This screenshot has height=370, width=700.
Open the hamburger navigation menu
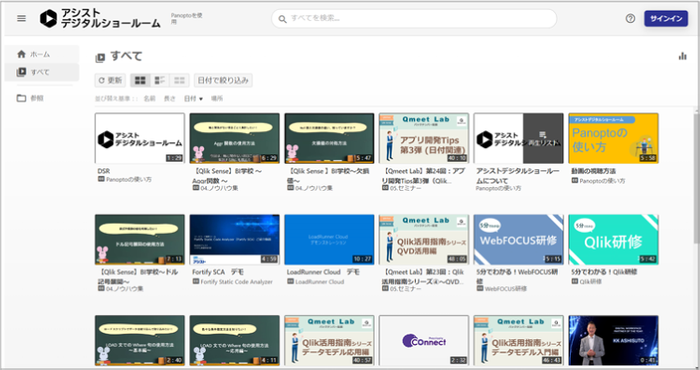(x=21, y=18)
